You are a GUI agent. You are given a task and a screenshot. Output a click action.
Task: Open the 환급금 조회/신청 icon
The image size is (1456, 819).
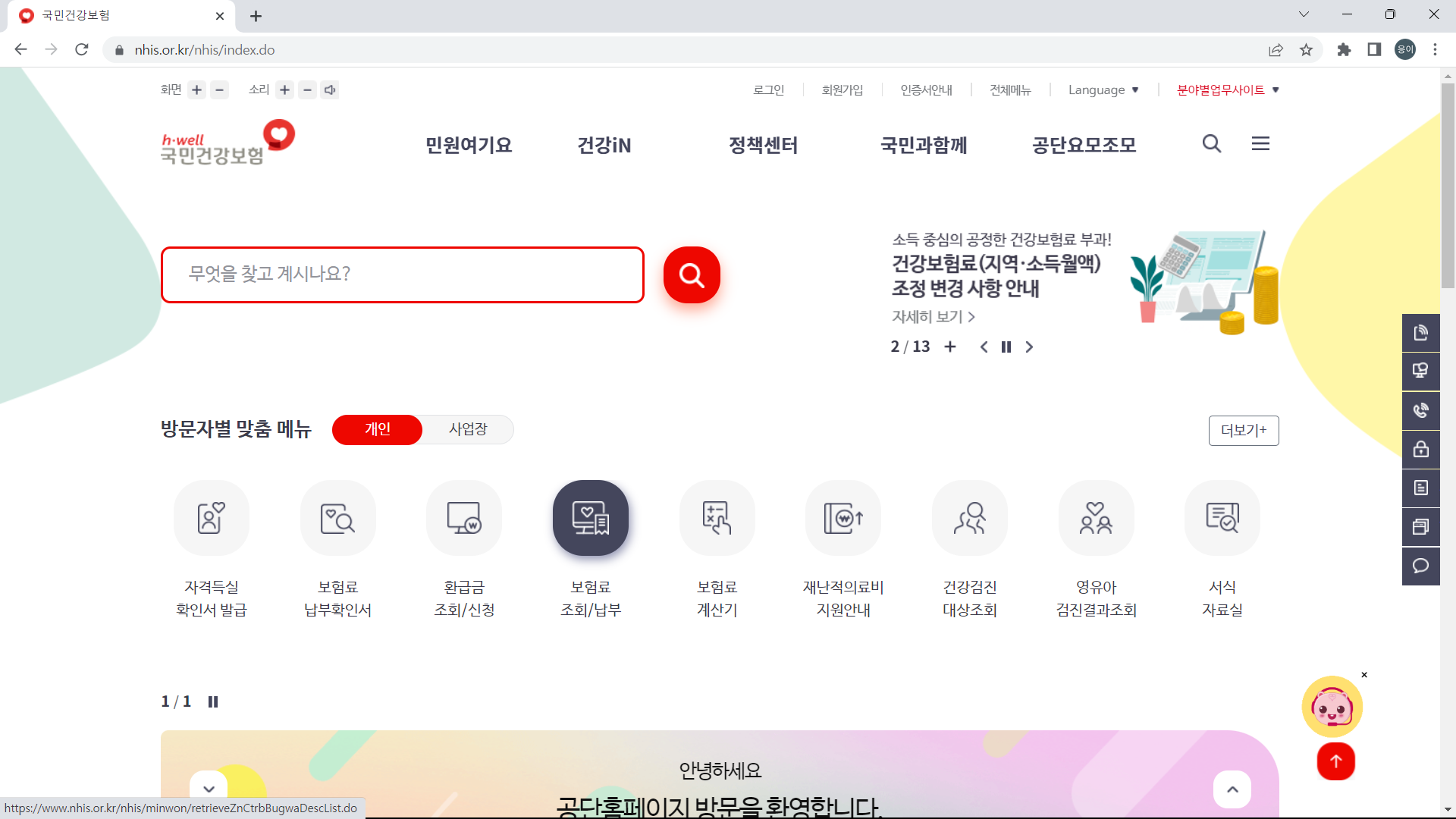point(463,518)
